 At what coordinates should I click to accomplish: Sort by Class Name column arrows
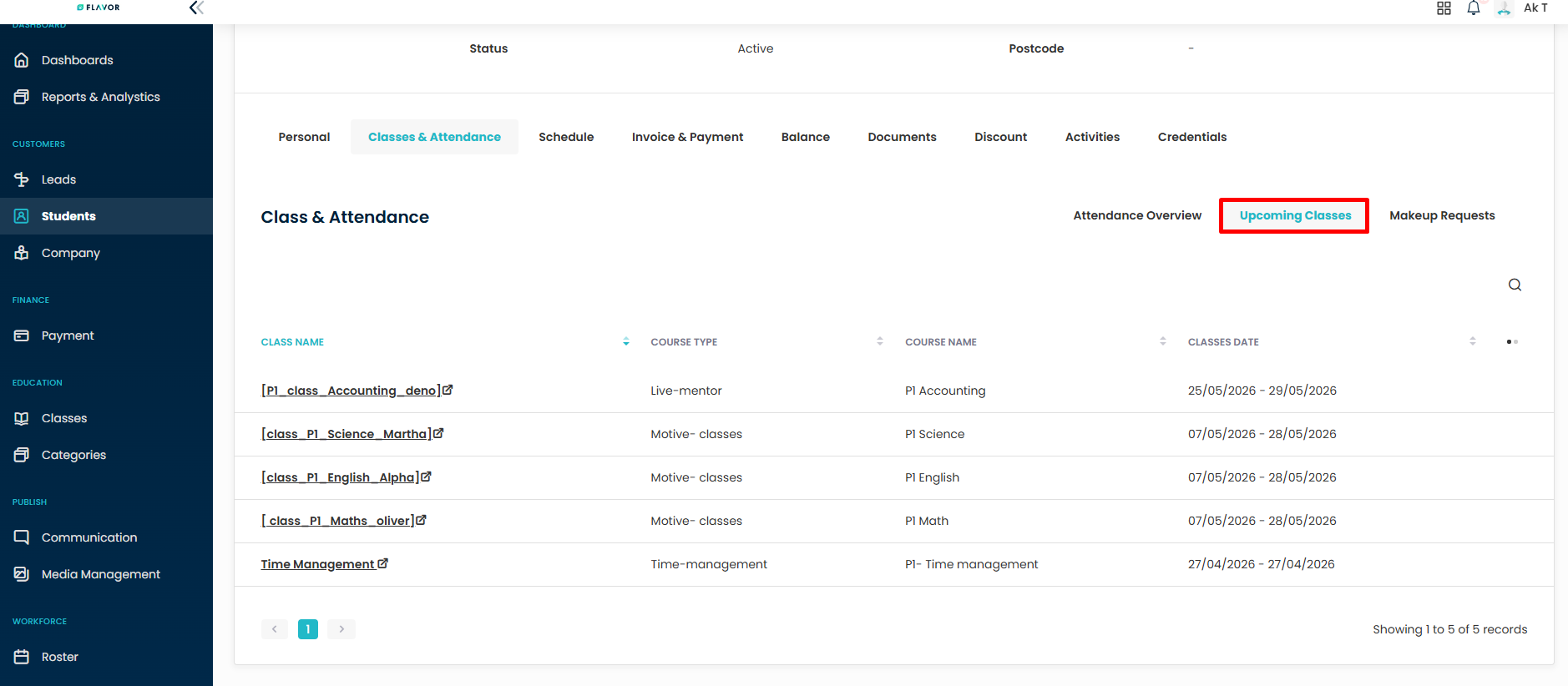click(x=626, y=341)
